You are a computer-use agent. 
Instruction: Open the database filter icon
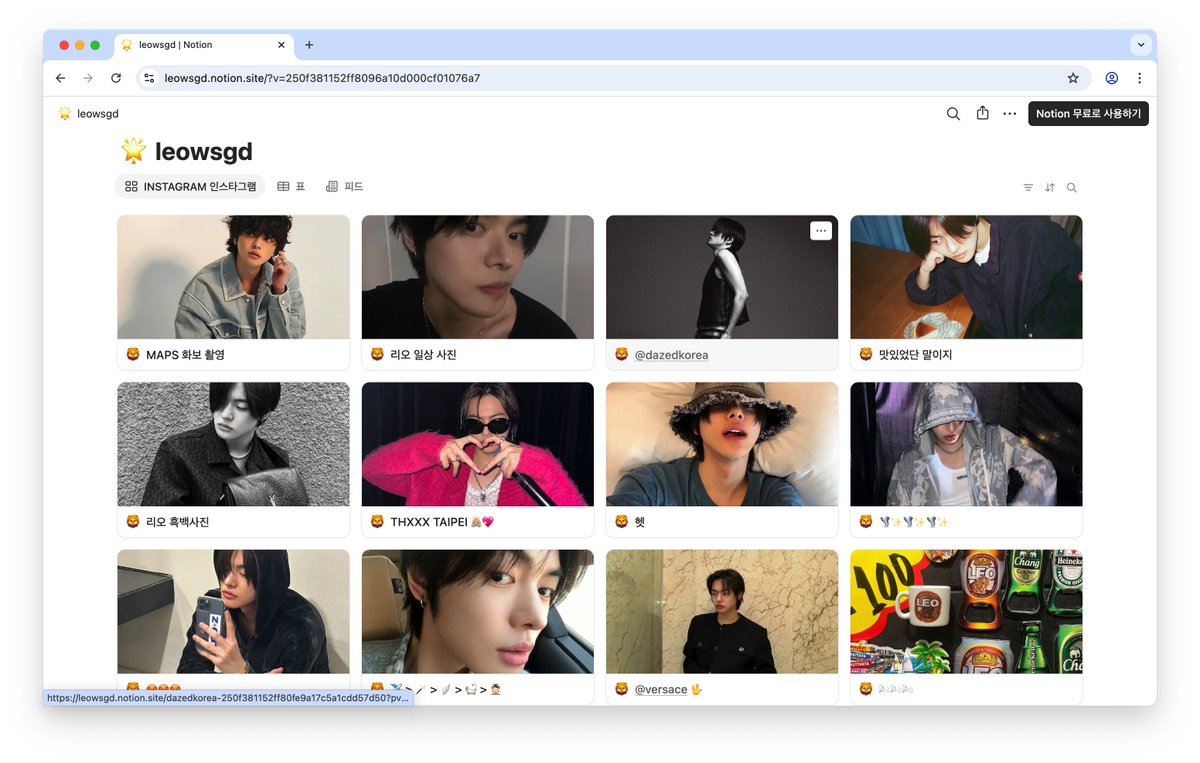click(1028, 188)
